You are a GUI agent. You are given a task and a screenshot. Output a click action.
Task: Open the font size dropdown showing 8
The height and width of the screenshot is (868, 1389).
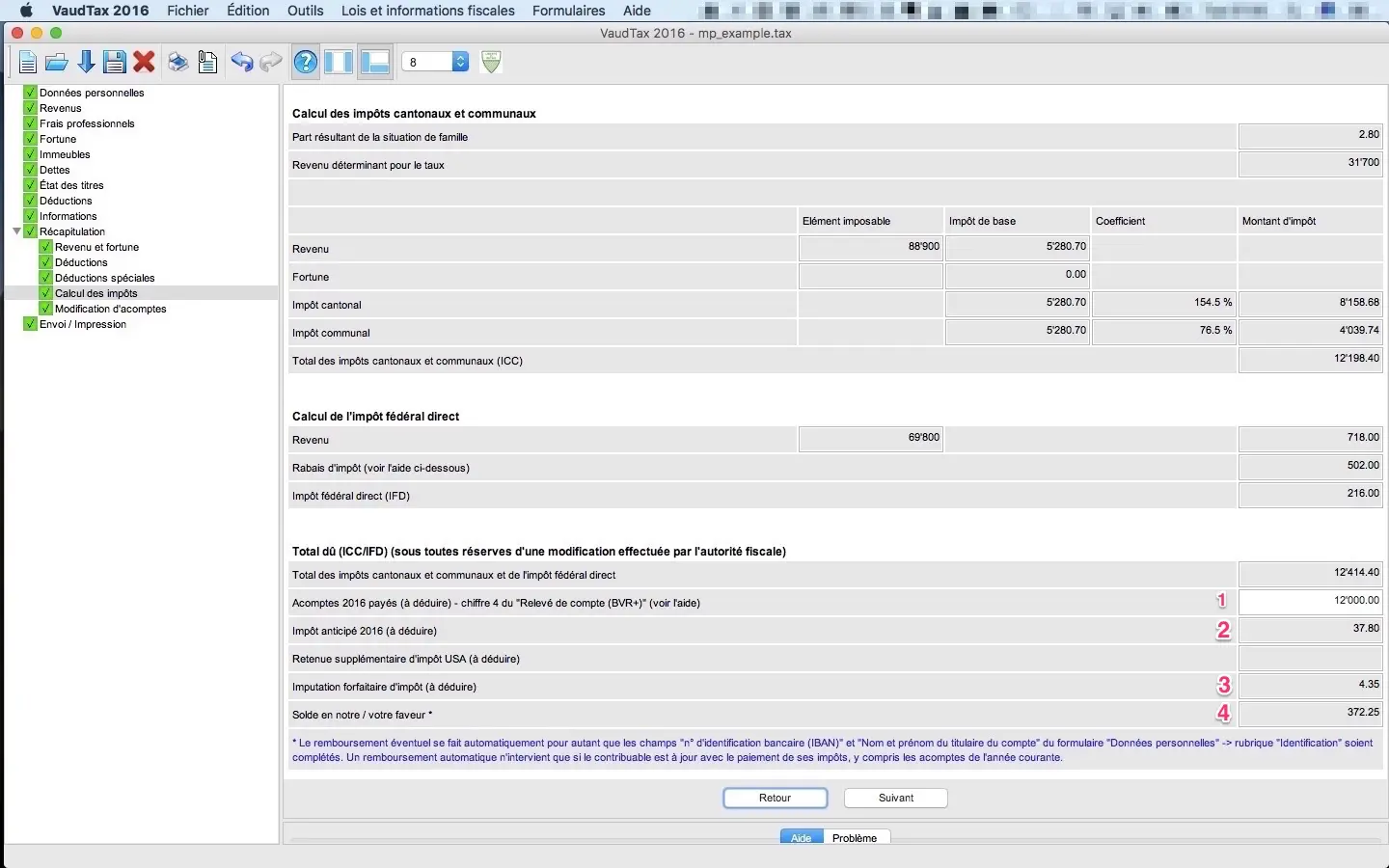click(435, 62)
